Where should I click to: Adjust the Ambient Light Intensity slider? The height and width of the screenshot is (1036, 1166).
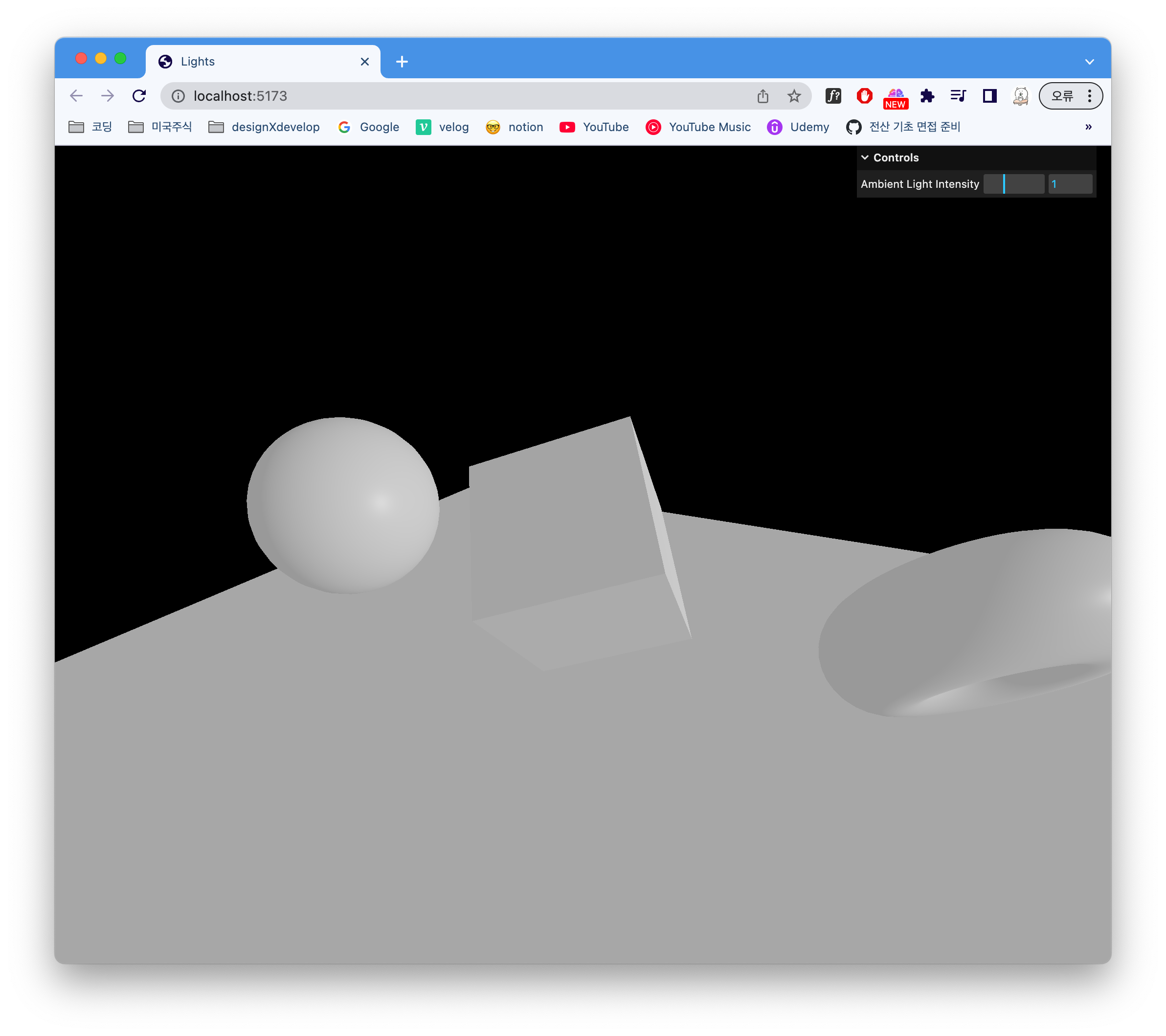1013,184
